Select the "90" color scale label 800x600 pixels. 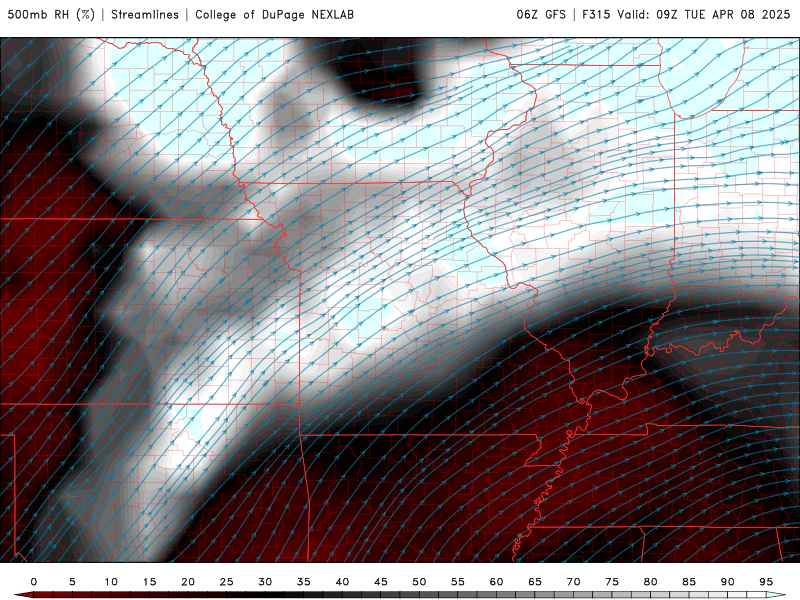[x=728, y=582]
